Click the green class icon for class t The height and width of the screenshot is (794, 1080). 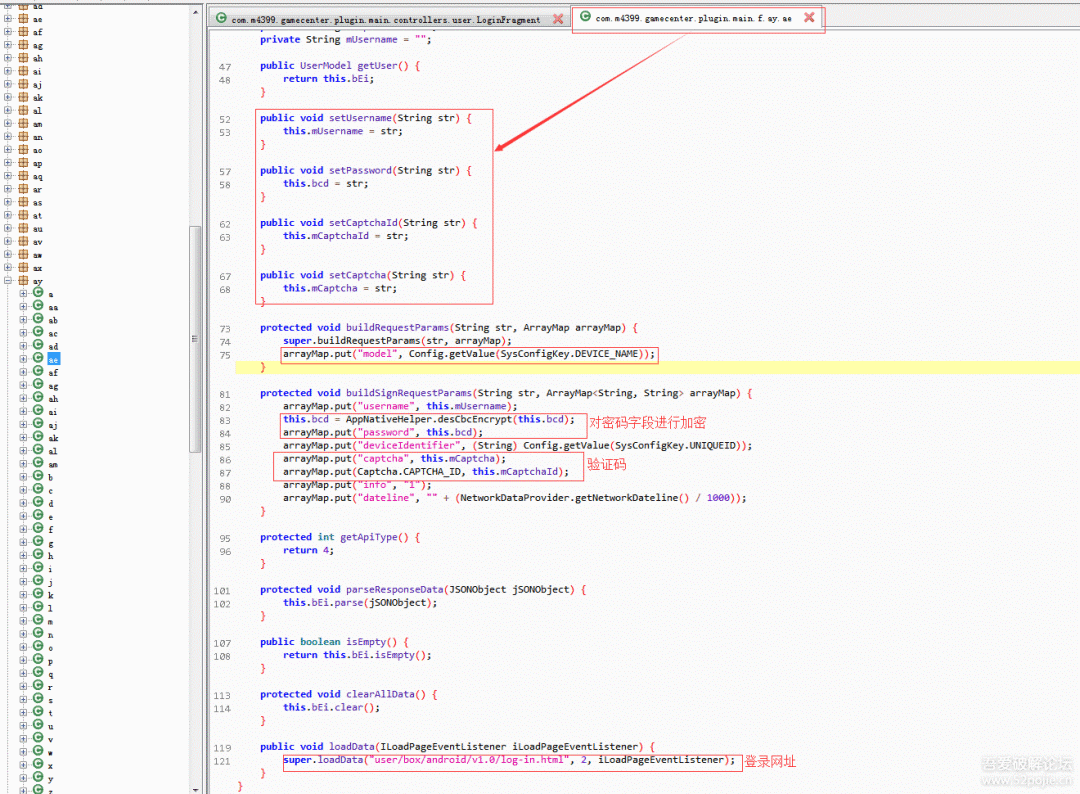[39, 711]
